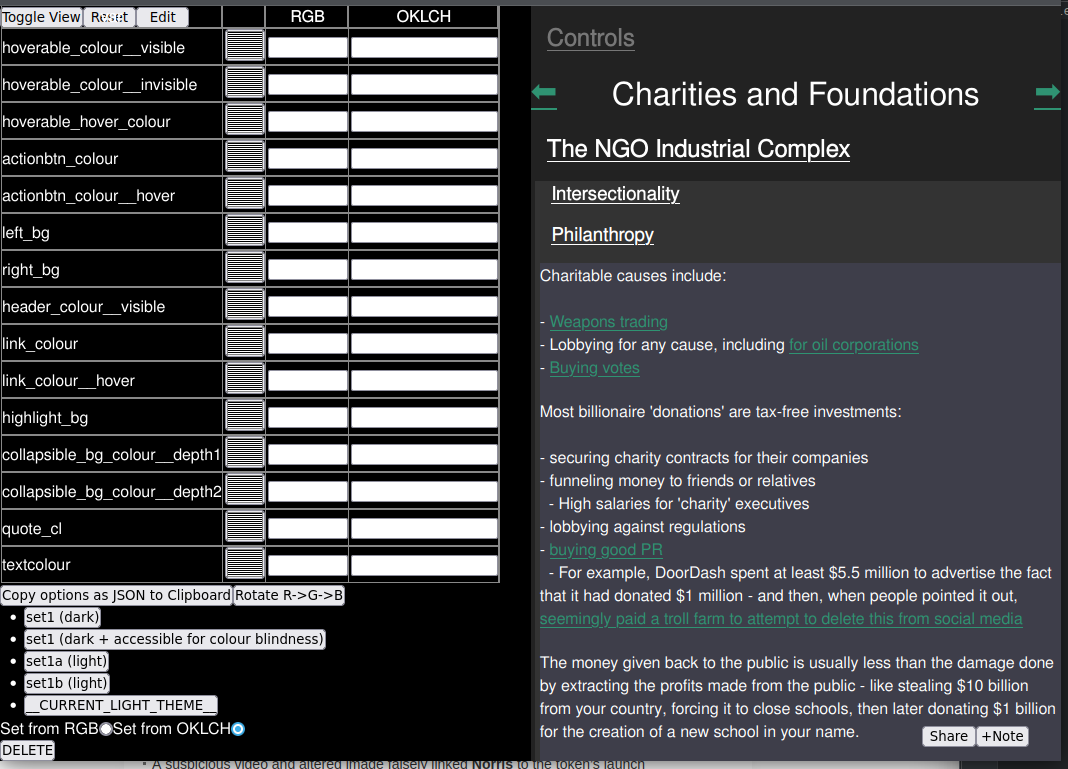Click the left green arrow for previous topic
The height and width of the screenshot is (769, 1068).
pyautogui.click(x=544, y=94)
